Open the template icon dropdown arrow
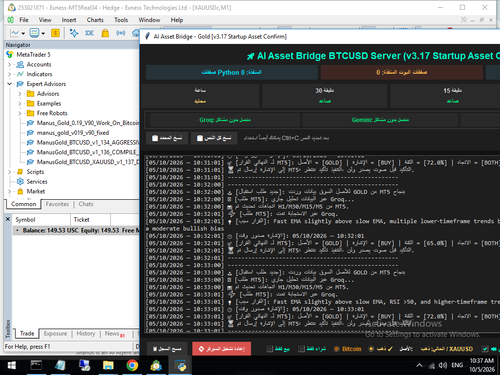Viewport: 500px width, 375px height. 43,33
